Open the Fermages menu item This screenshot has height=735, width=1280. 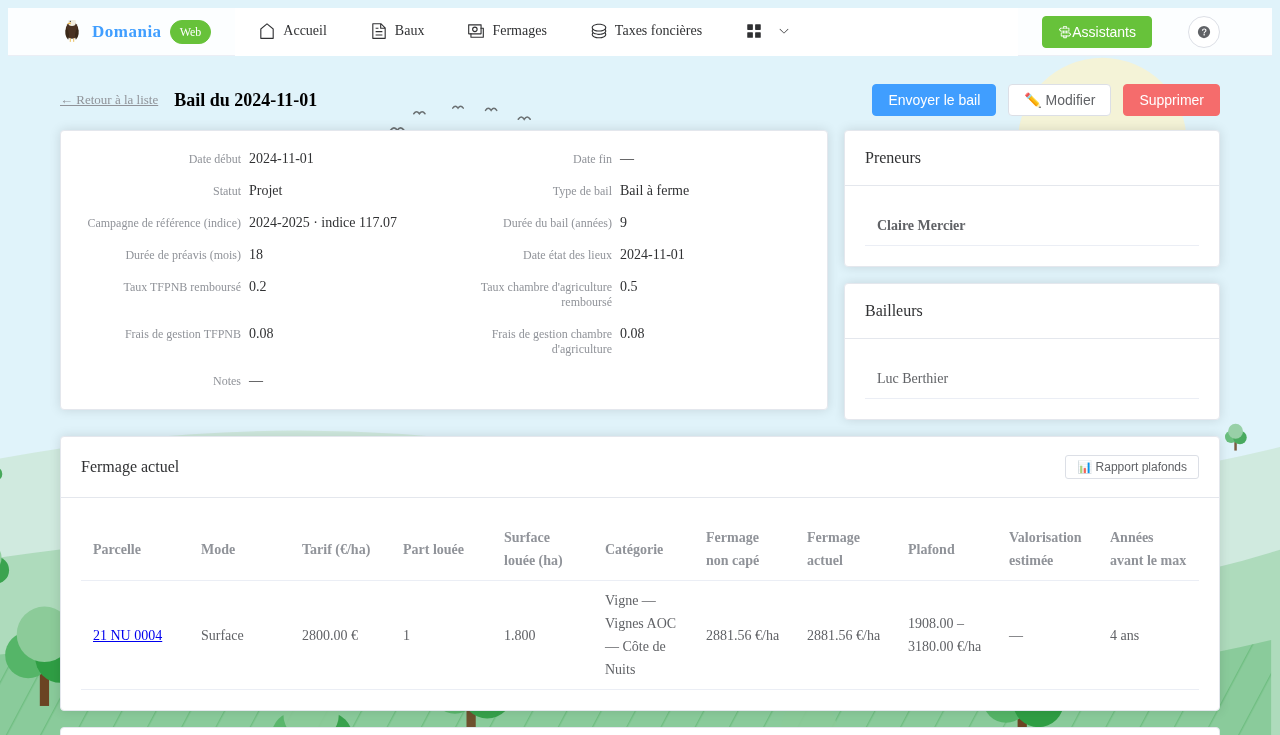click(507, 31)
